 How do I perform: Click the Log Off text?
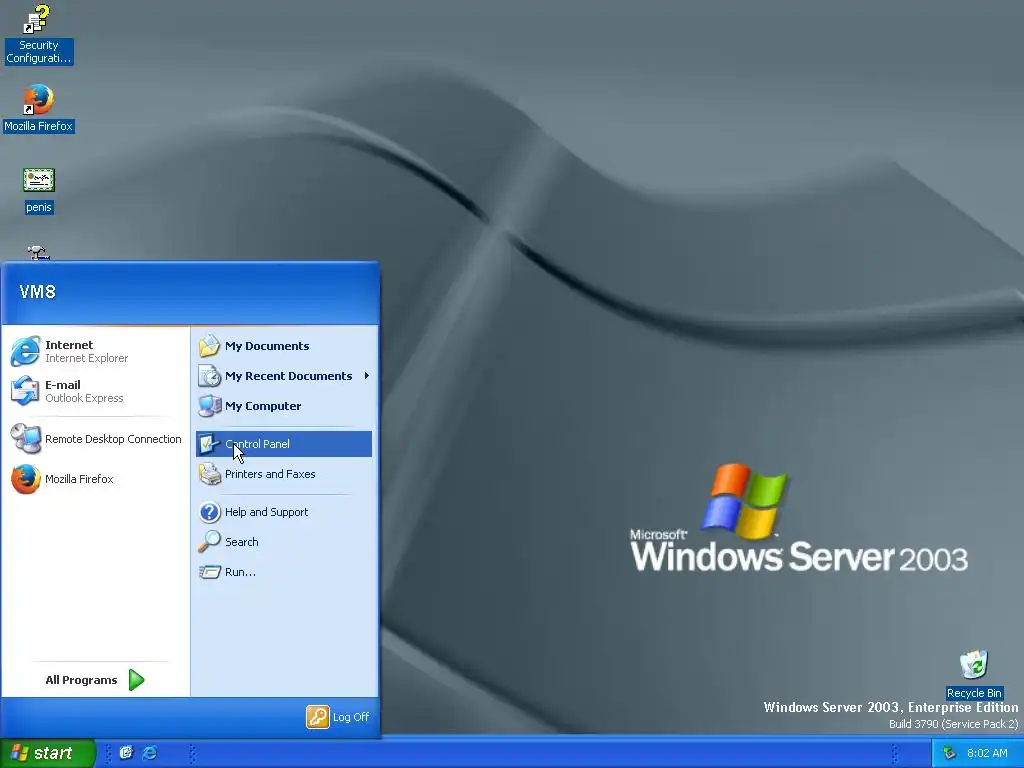[351, 717]
